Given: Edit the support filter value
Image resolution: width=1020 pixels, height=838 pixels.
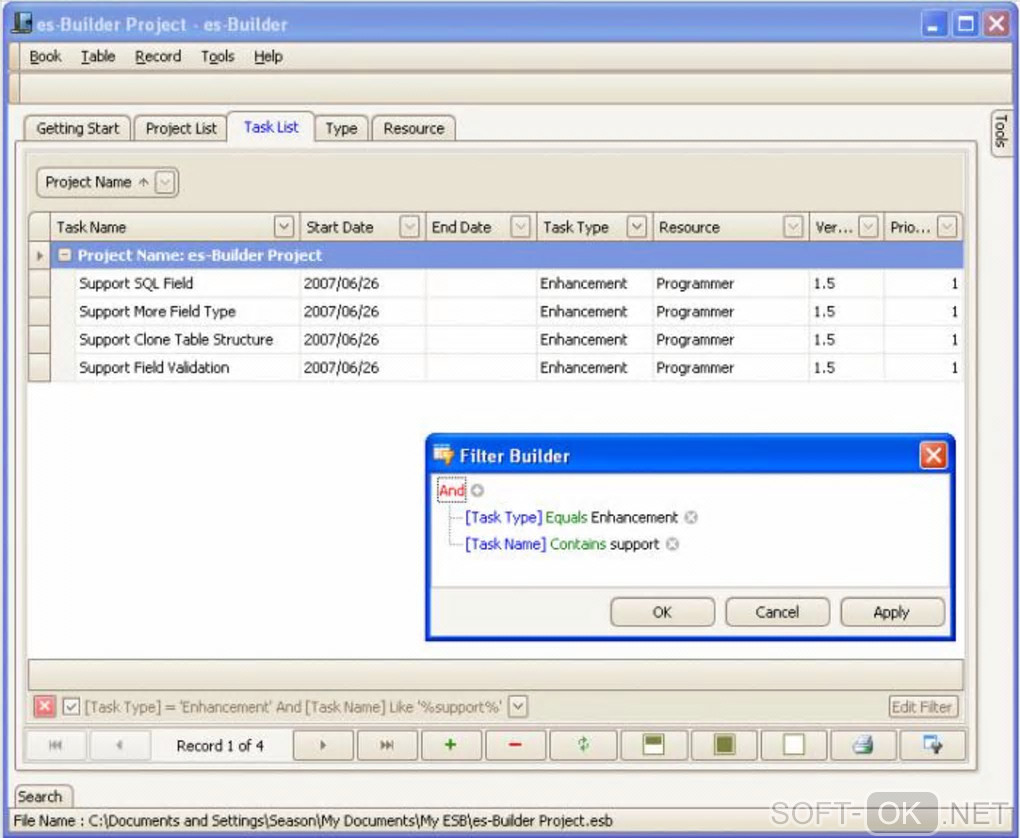Looking at the screenshot, I should coord(634,544).
